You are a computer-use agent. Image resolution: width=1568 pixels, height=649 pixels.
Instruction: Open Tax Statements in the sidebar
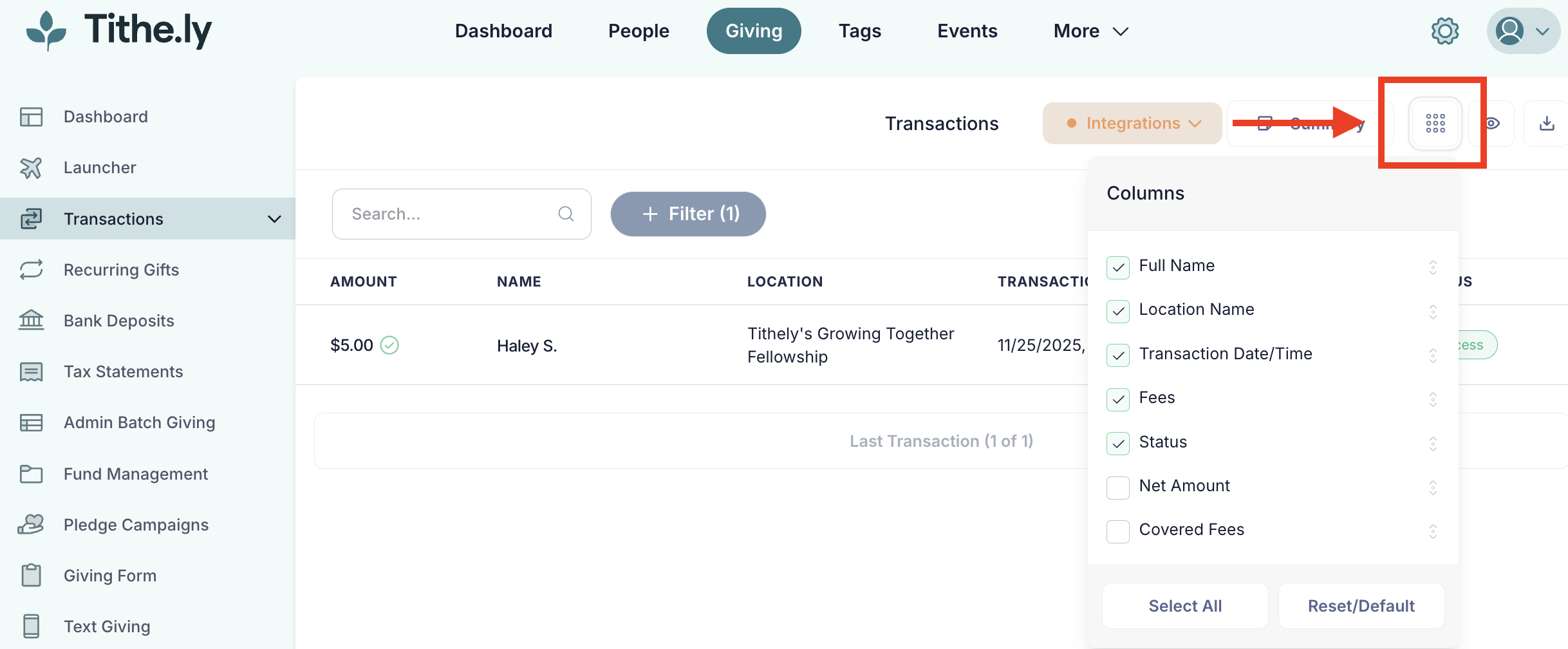click(x=124, y=372)
